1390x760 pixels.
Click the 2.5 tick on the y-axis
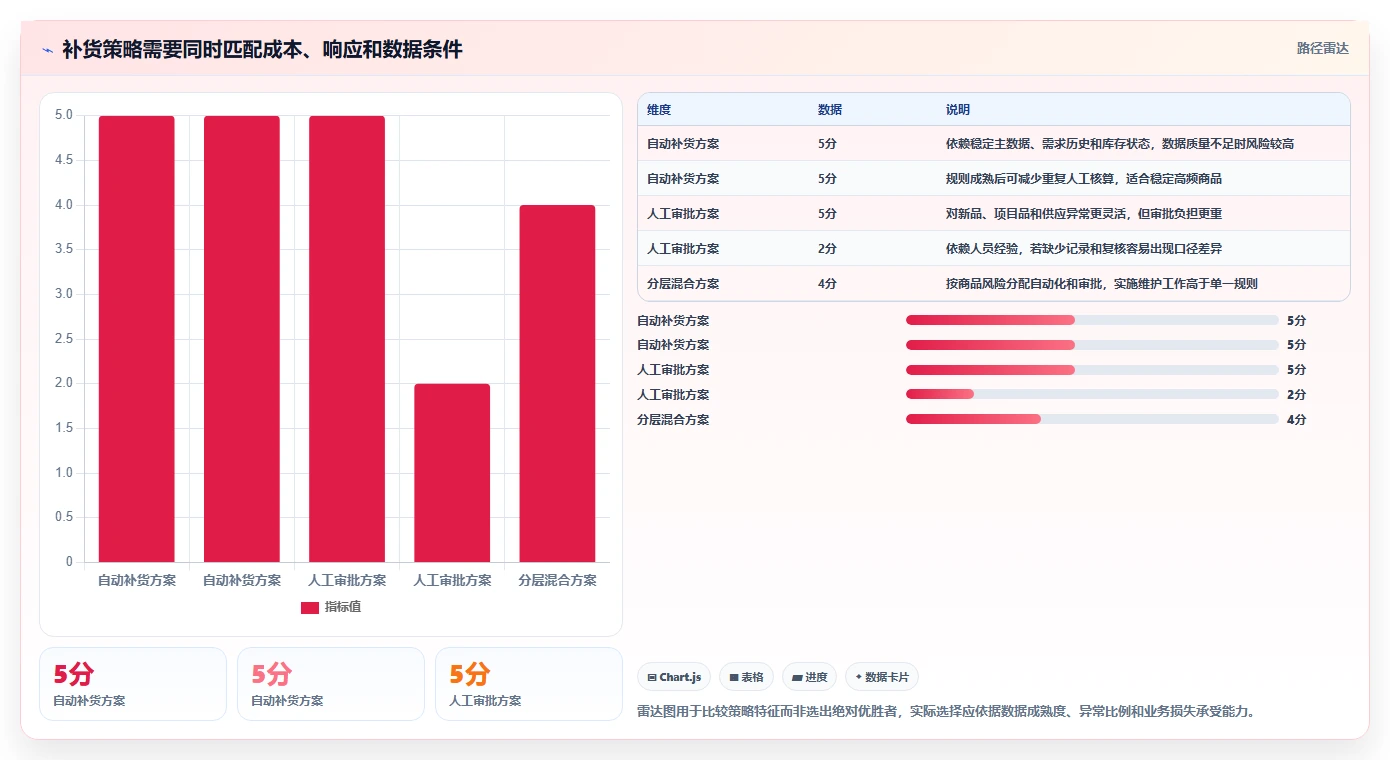(63, 339)
